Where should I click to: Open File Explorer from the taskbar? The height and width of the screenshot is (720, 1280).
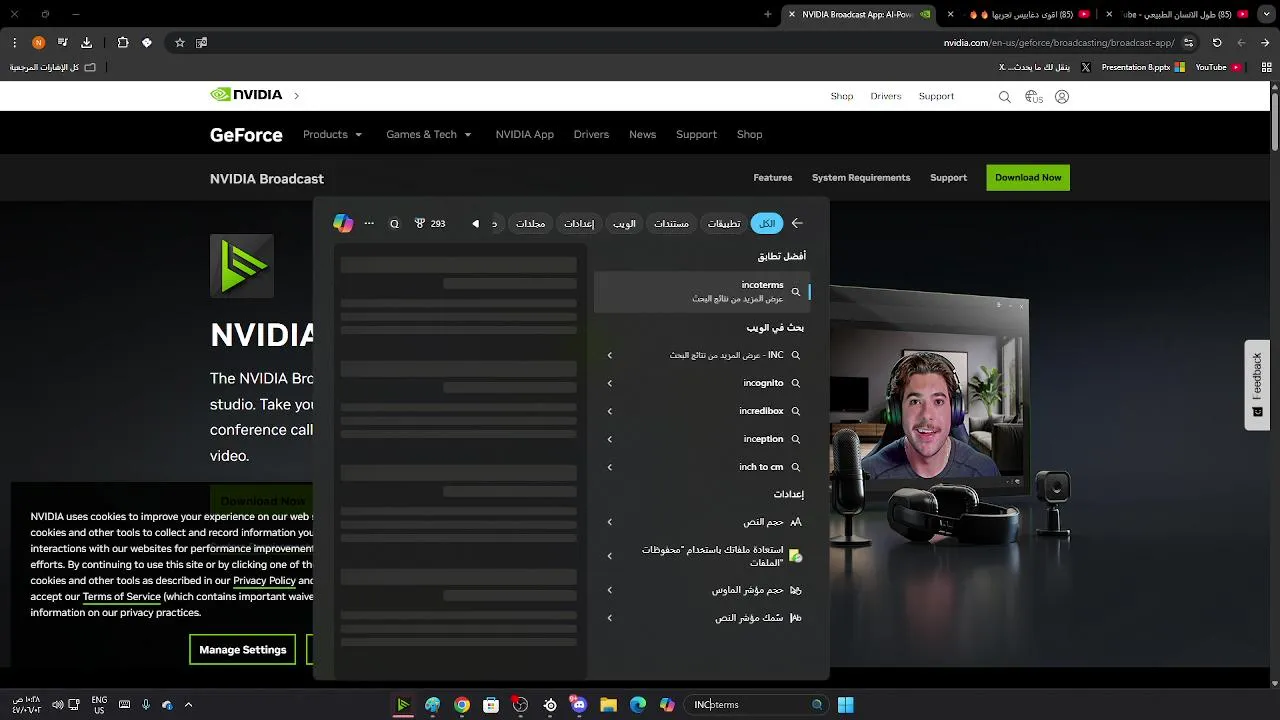608,705
